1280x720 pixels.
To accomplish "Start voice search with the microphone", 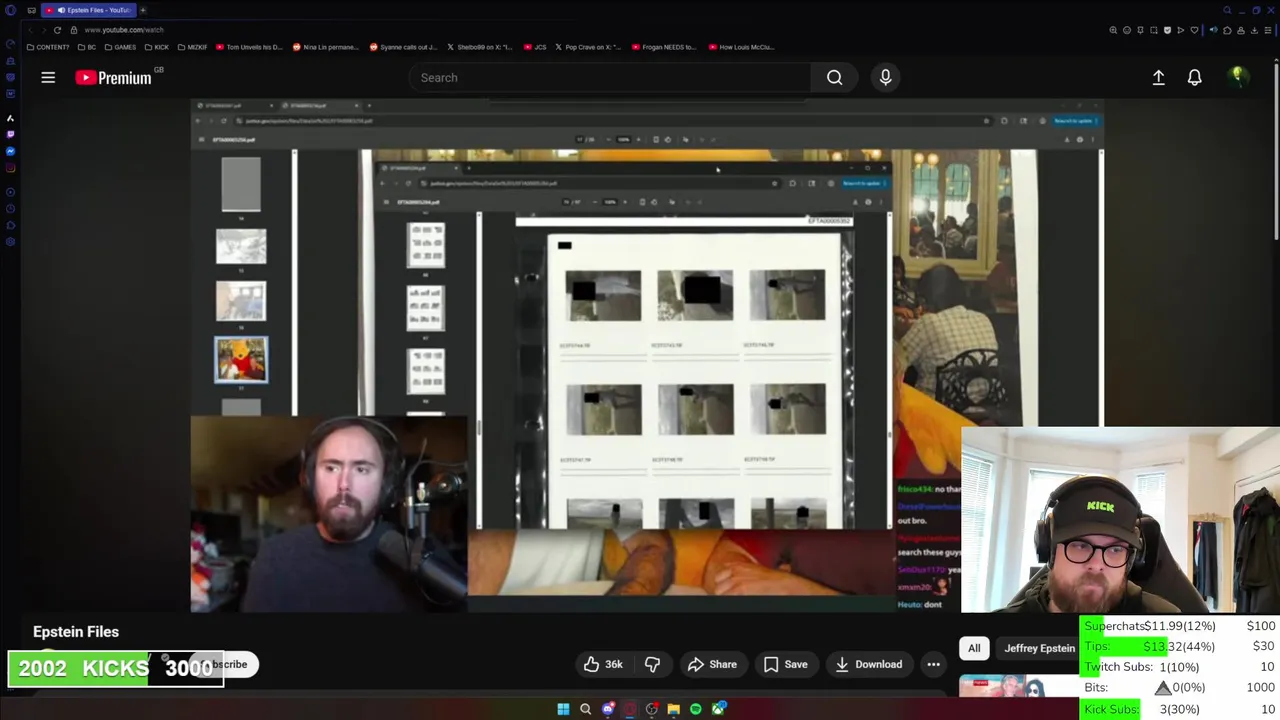I will pos(885,77).
